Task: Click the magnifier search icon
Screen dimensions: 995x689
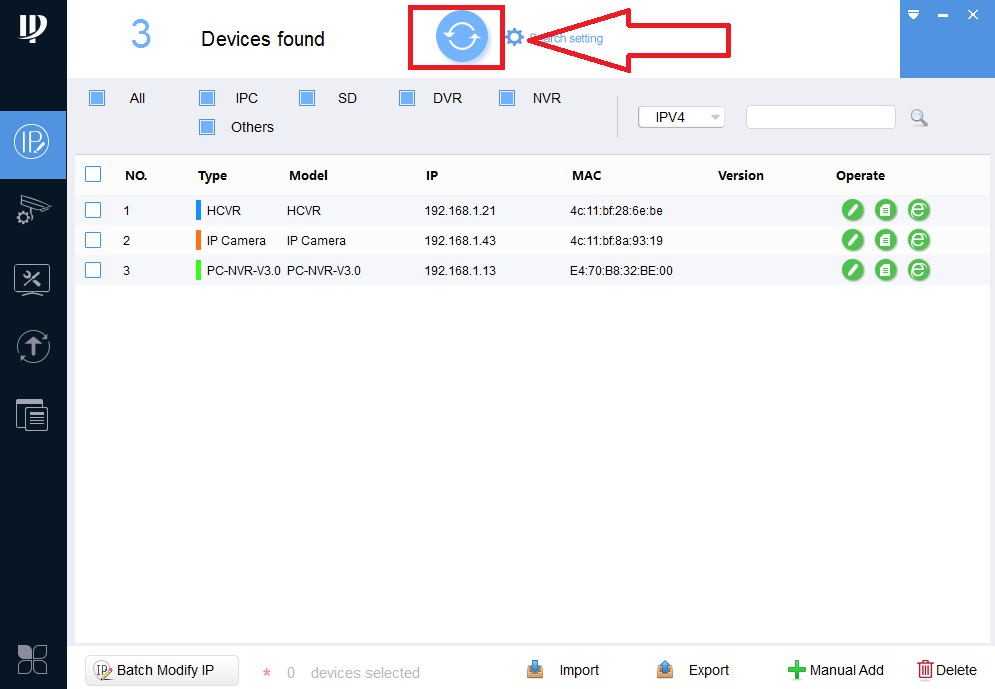Action: tap(918, 117)
